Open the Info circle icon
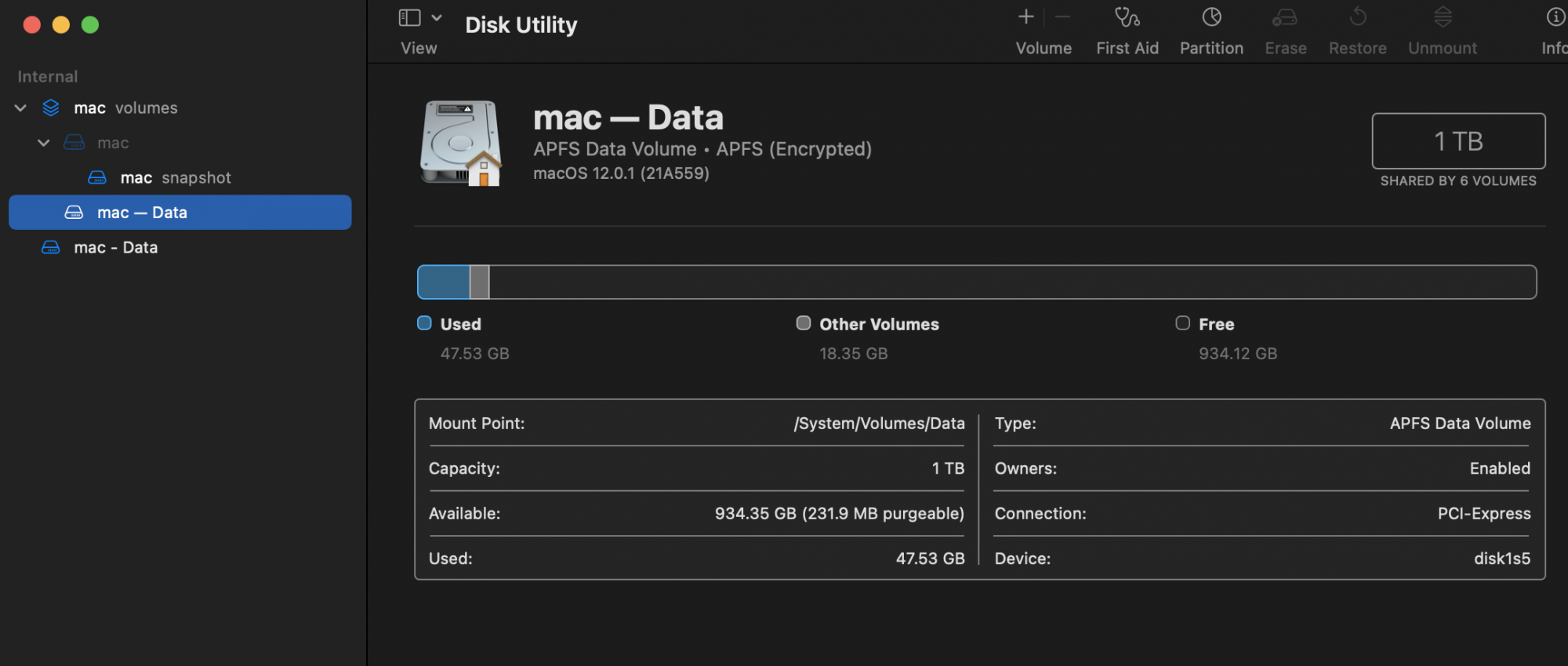 click(1555, 16)
